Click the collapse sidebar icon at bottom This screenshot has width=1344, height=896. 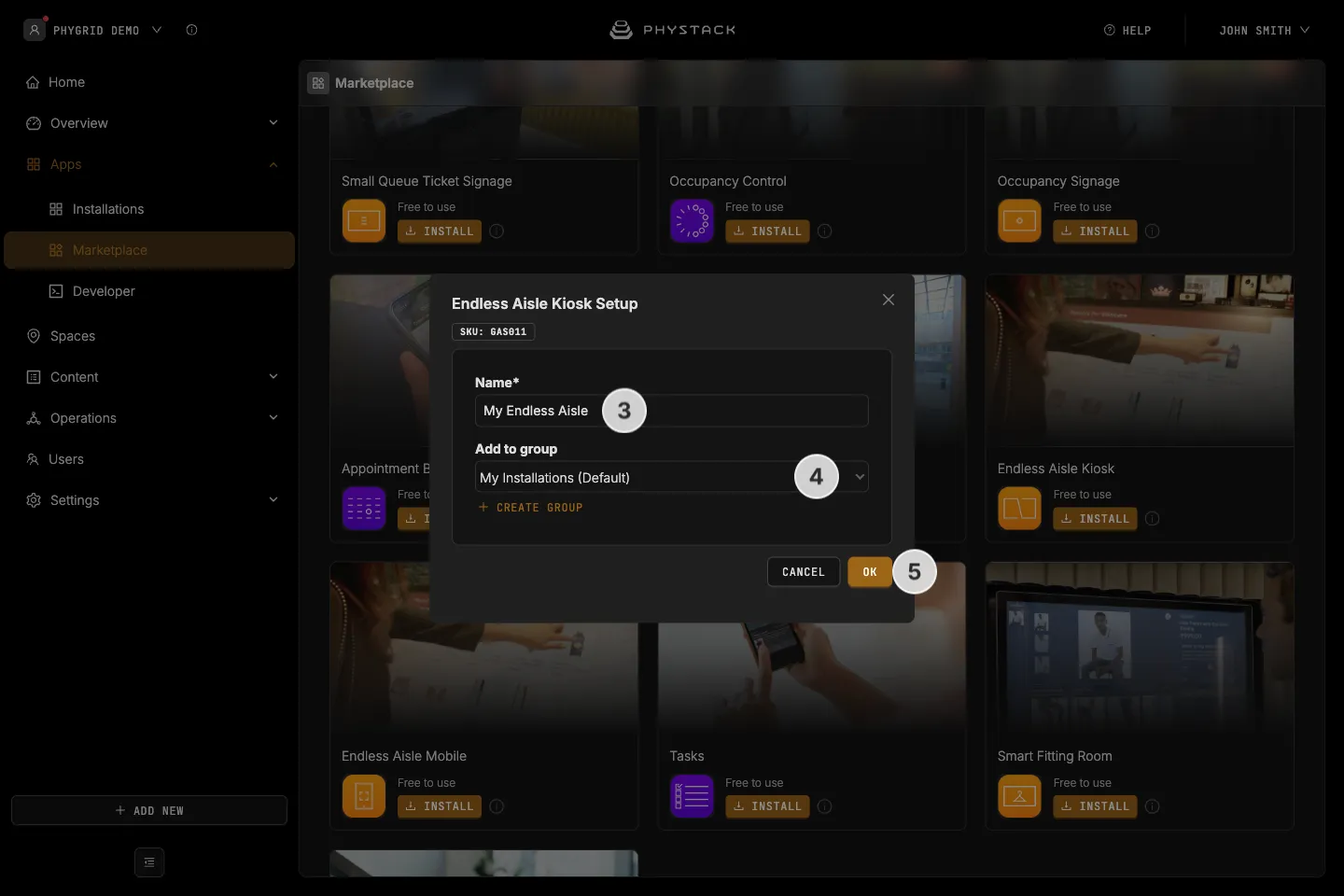tap(149, 862)
